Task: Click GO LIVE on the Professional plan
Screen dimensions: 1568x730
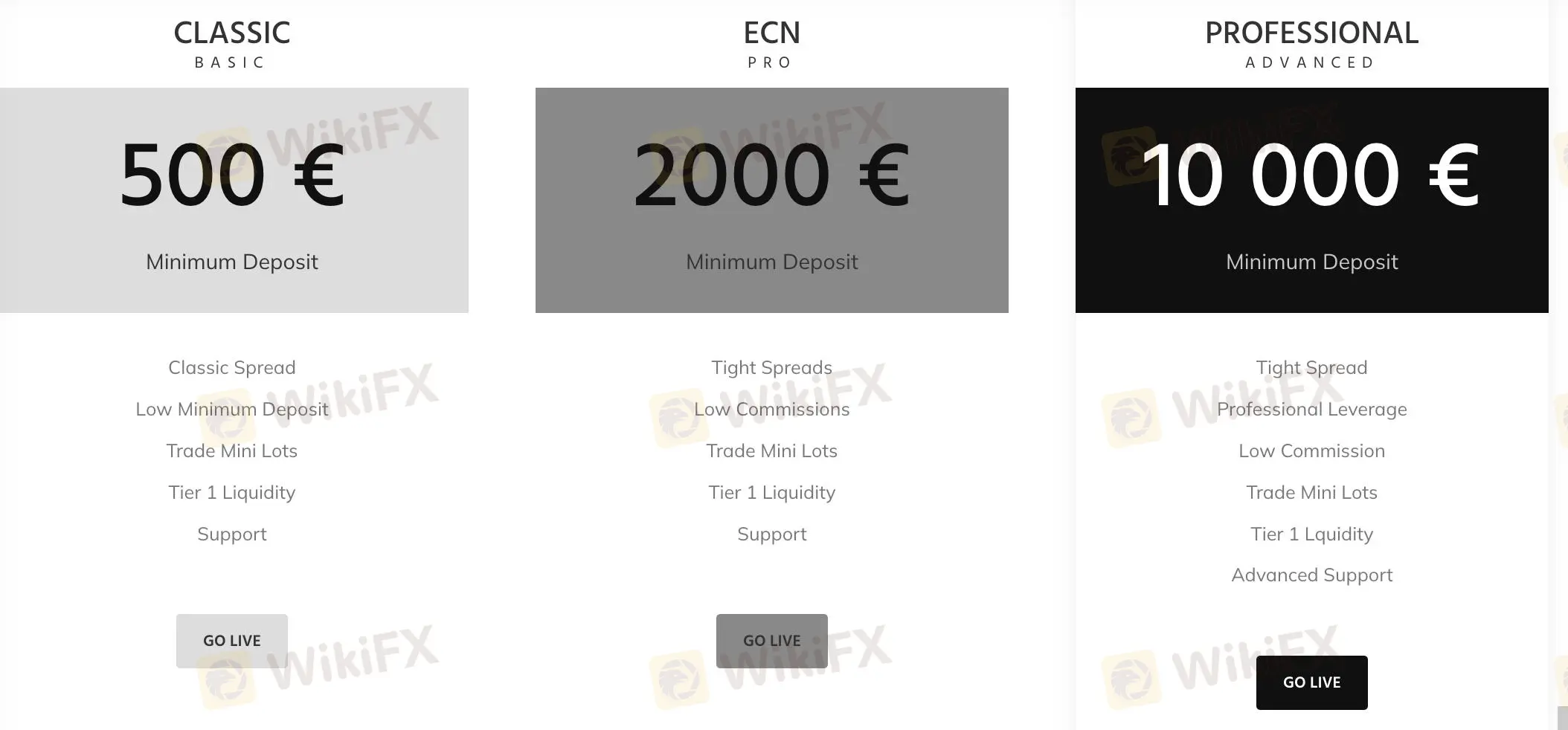Action: point(1311,682)
